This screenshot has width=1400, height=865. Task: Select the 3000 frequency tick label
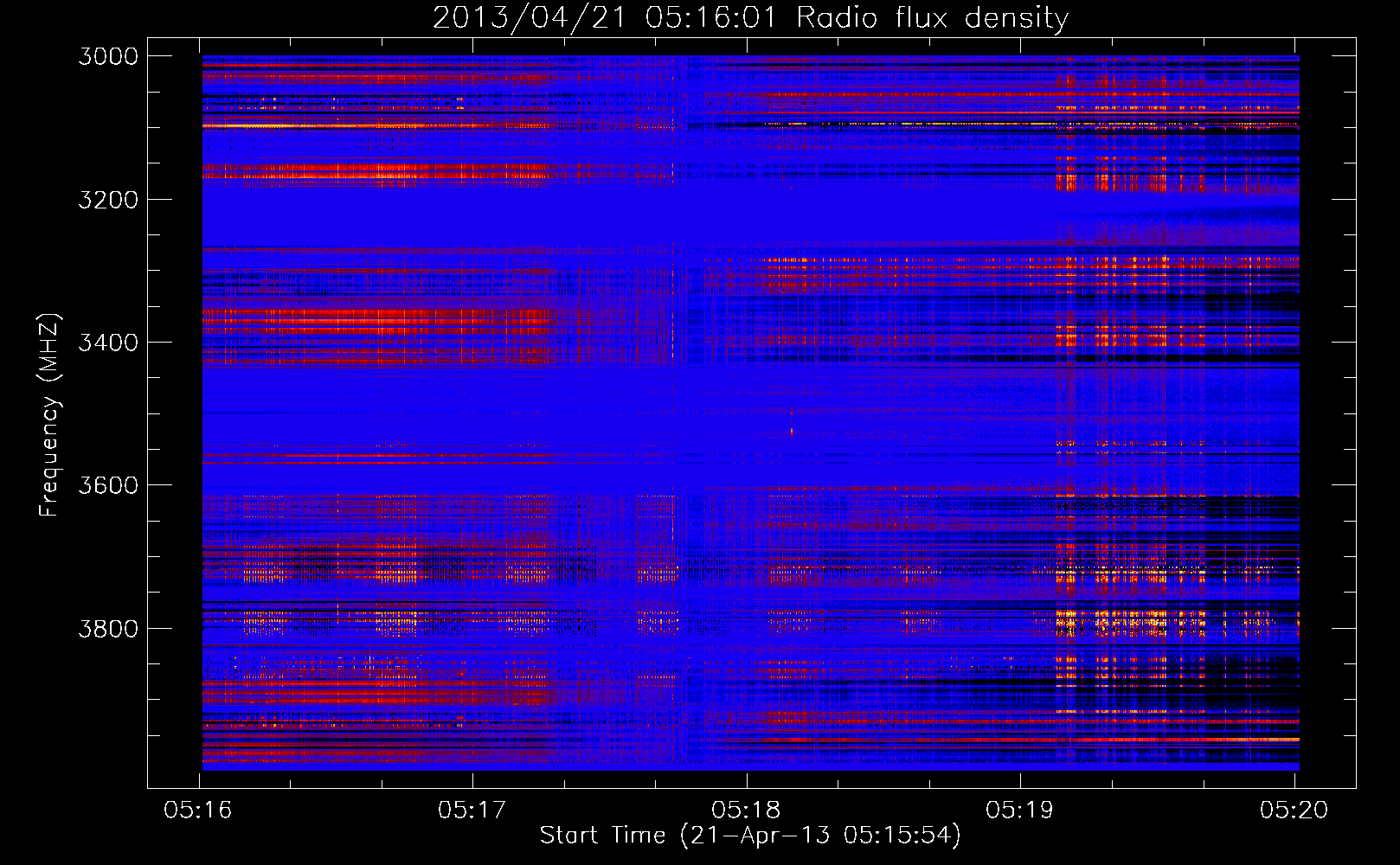click(x=108, y=56)
